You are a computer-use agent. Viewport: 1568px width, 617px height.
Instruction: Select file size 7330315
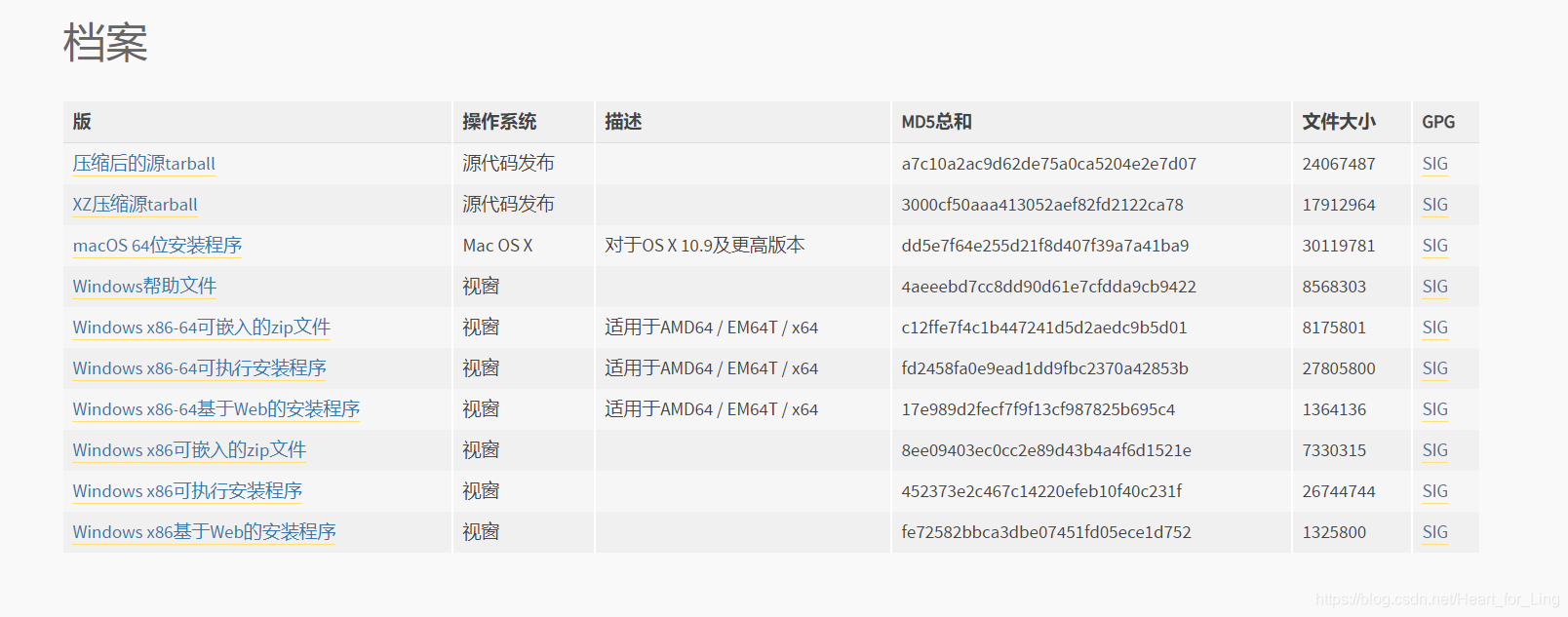tap(1334, 450)
